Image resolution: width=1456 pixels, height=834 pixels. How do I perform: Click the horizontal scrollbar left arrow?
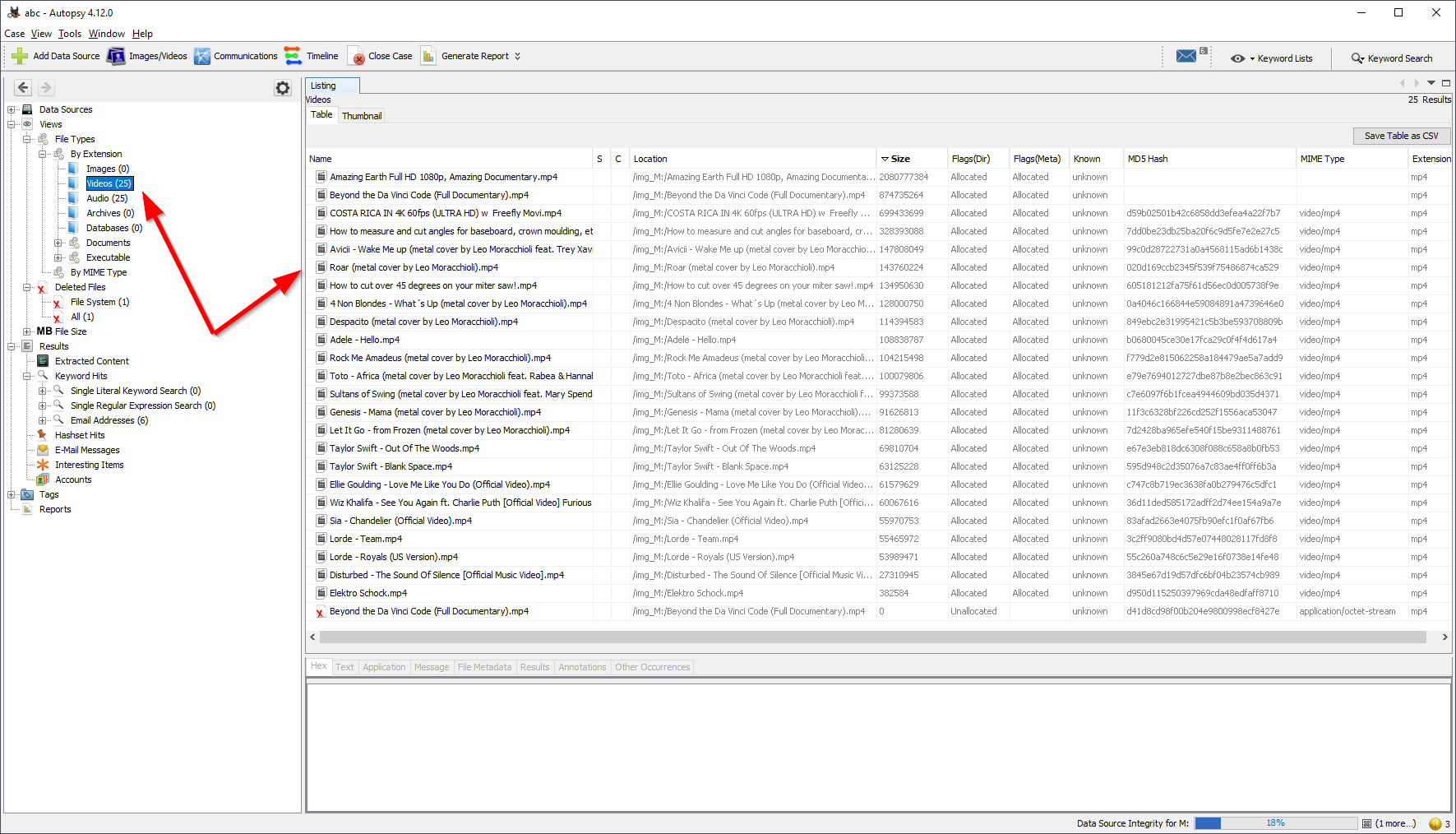[312, 637]
